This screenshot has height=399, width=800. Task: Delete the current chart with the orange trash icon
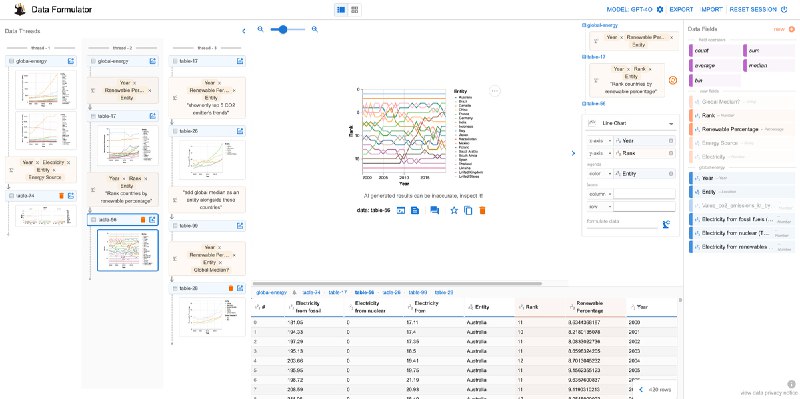[482, 210]
